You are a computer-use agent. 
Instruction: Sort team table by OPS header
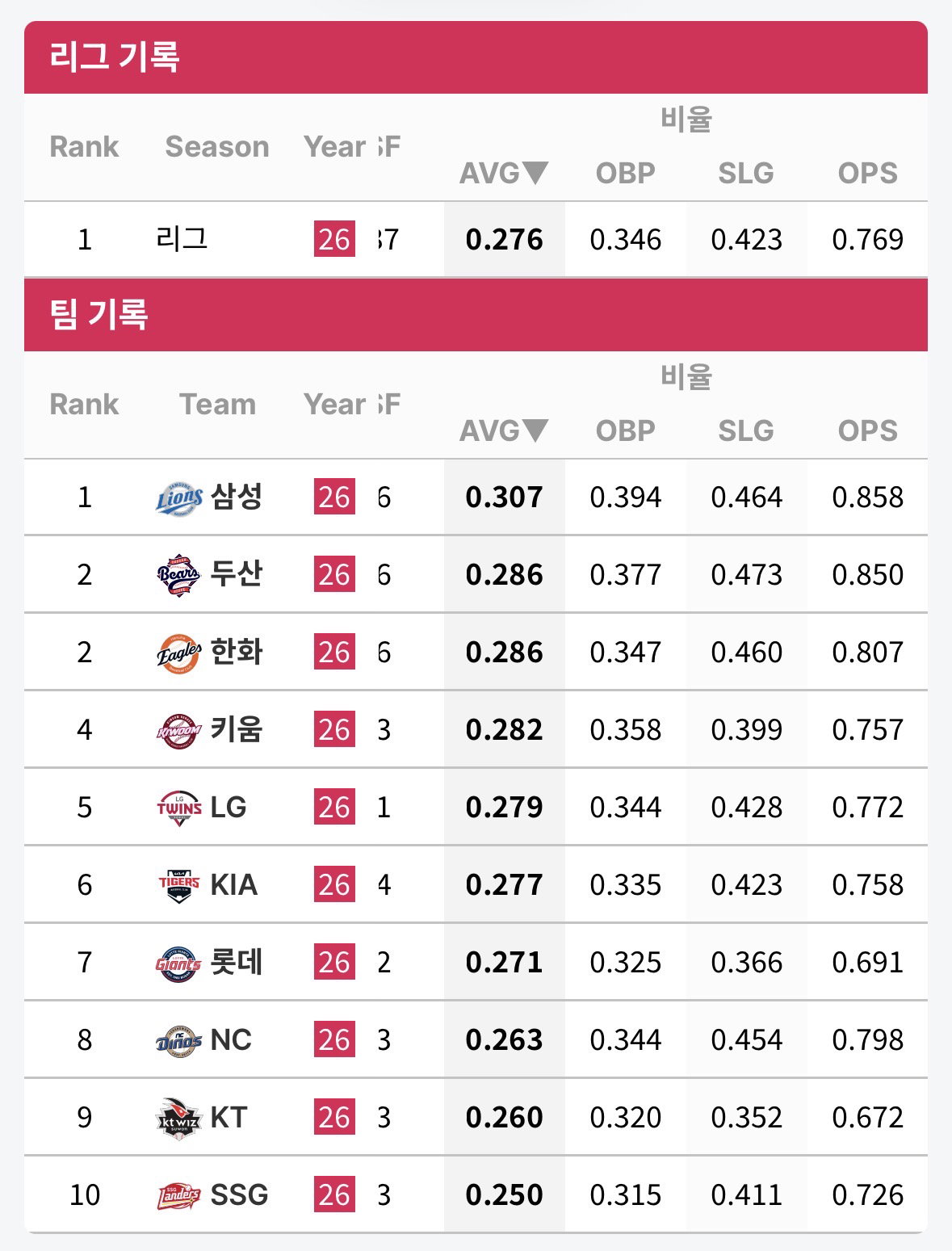tap(867, 430)
